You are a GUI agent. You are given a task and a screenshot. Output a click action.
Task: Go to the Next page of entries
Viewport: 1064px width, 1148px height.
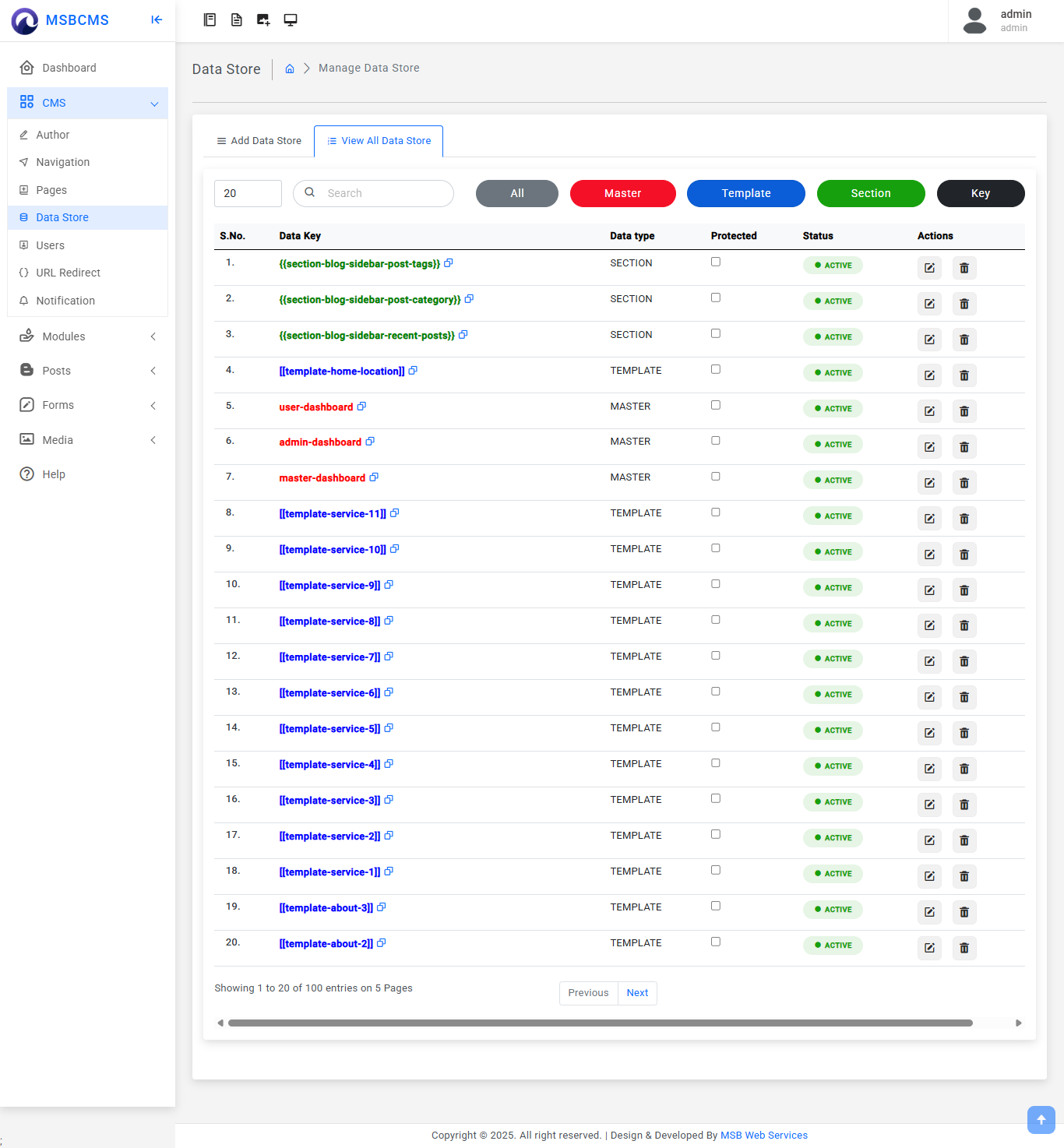(637, 993)
